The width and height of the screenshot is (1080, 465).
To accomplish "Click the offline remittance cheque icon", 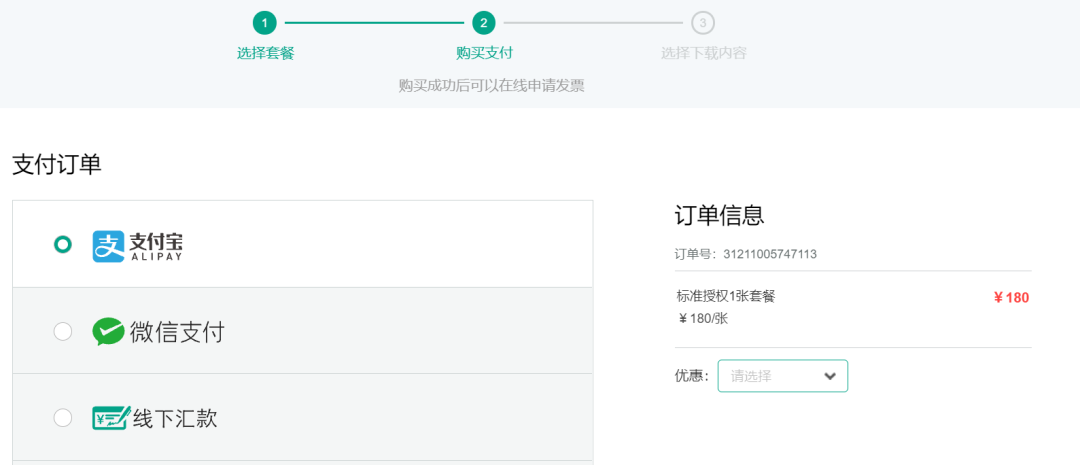I will click(110, 418).
